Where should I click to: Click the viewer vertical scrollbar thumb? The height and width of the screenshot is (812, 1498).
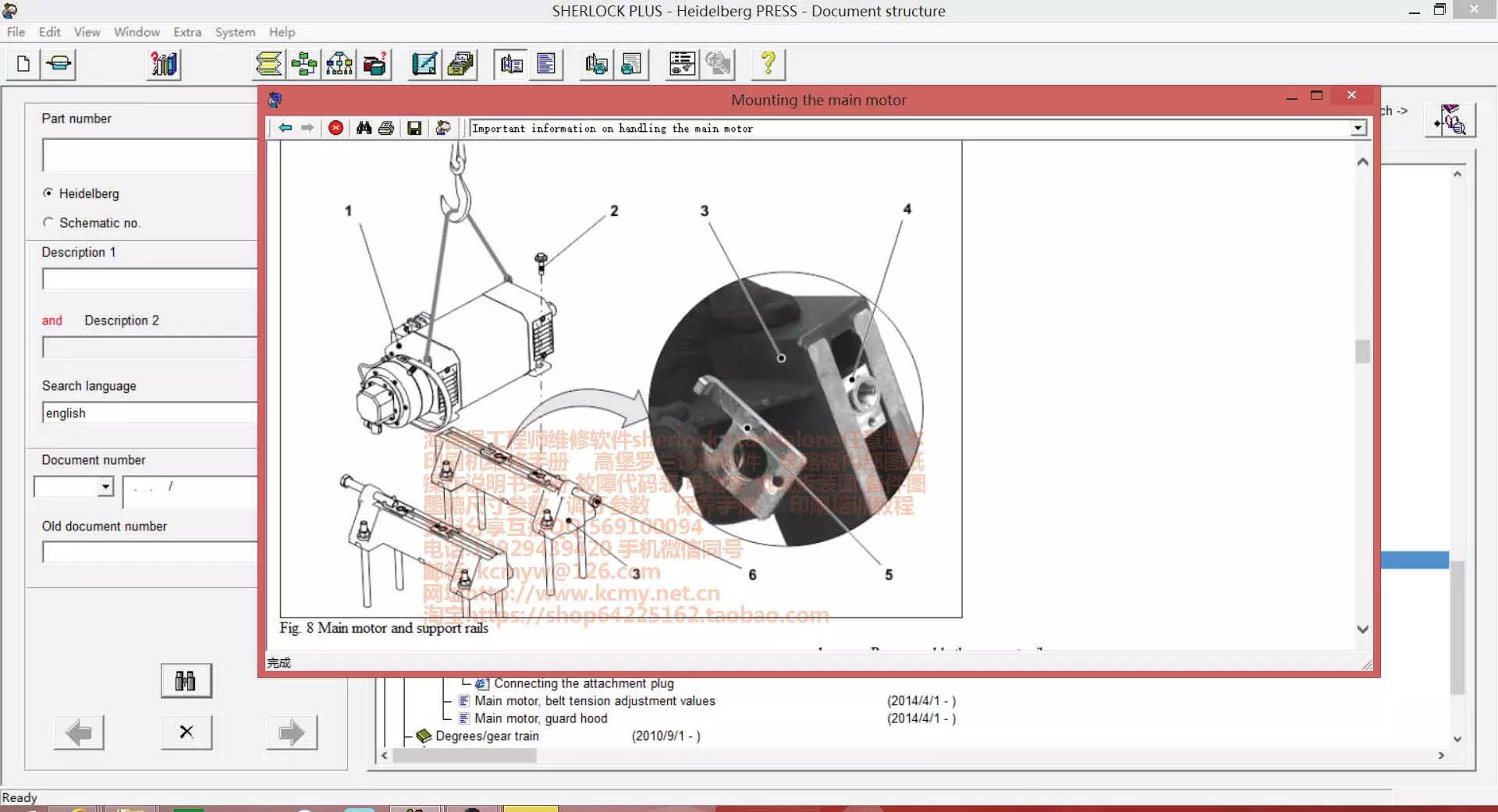click(x=1362, y=352)
